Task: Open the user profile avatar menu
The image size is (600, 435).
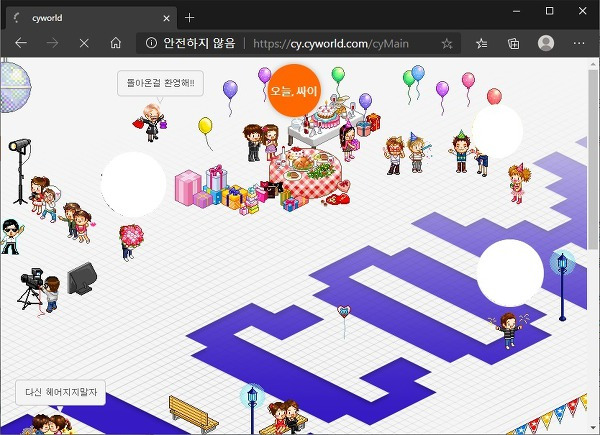Action: [x=546, y=43]
